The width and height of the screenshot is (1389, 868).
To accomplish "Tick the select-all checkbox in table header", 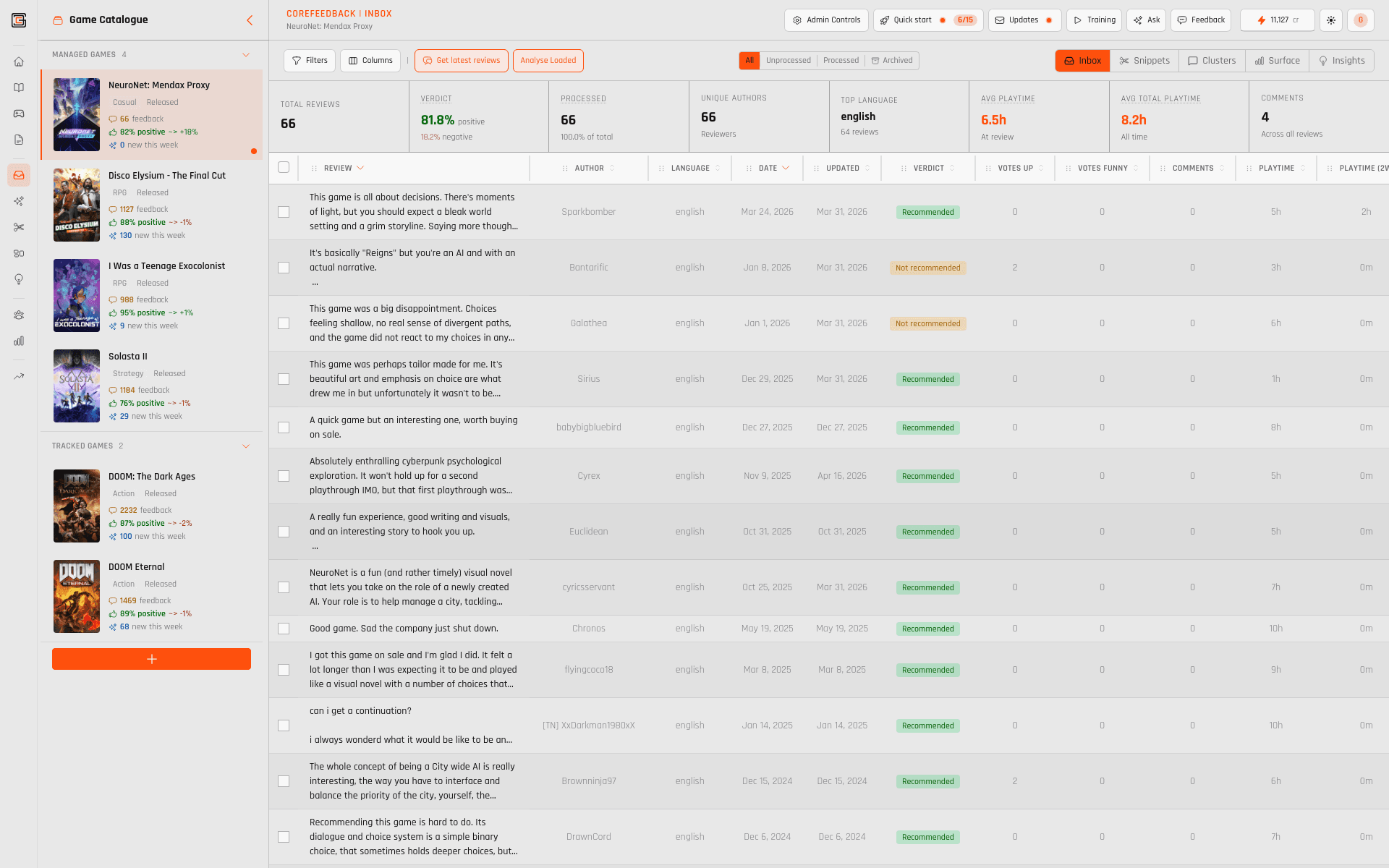I will click(284, 168).
